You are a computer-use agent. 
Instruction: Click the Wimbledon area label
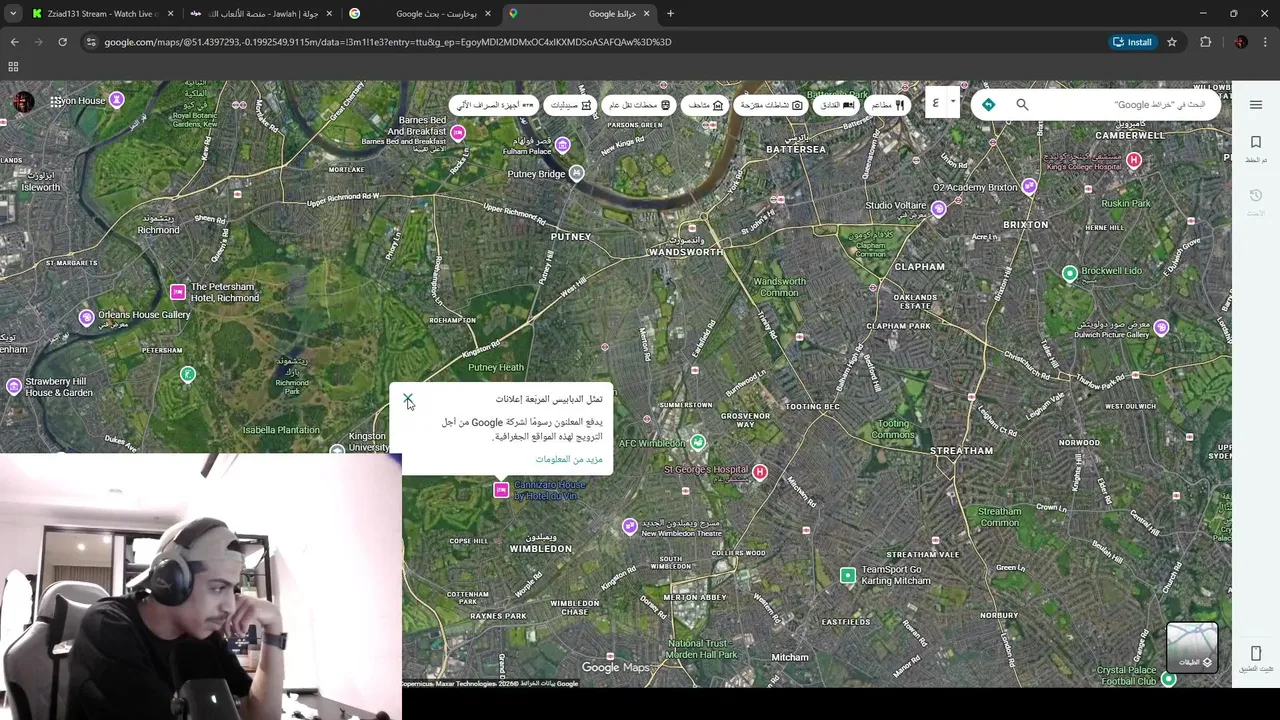(540, 549)
